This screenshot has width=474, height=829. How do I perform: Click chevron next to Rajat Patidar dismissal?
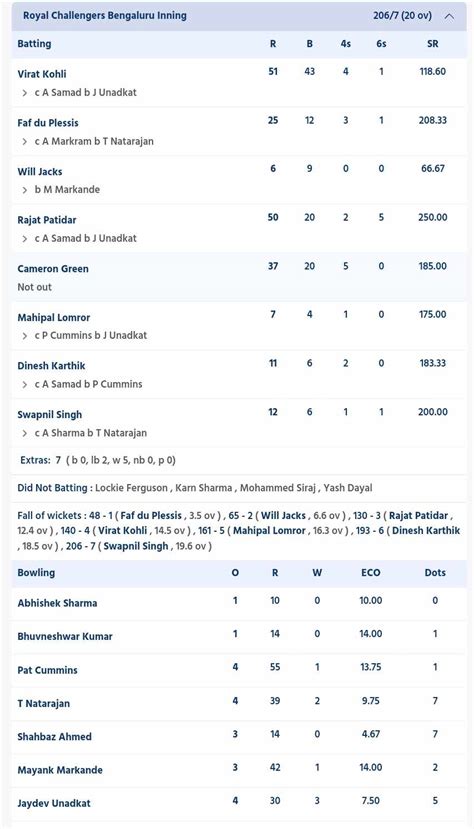click(x=24, y=239)
